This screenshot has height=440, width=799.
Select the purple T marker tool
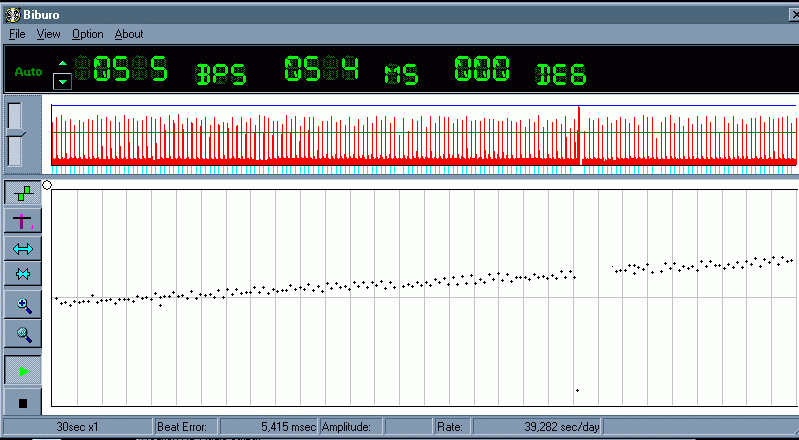click(23, 221)
